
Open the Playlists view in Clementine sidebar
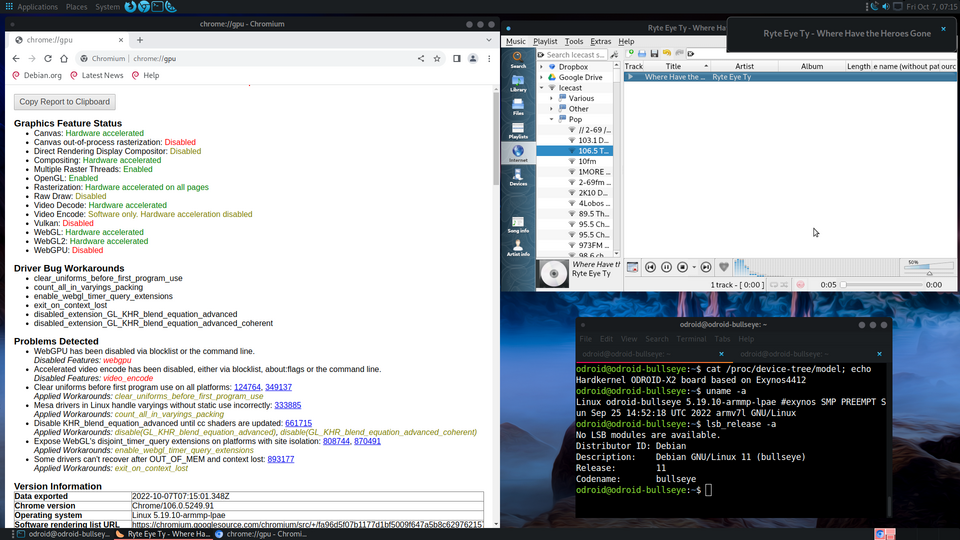coord(518,130)
